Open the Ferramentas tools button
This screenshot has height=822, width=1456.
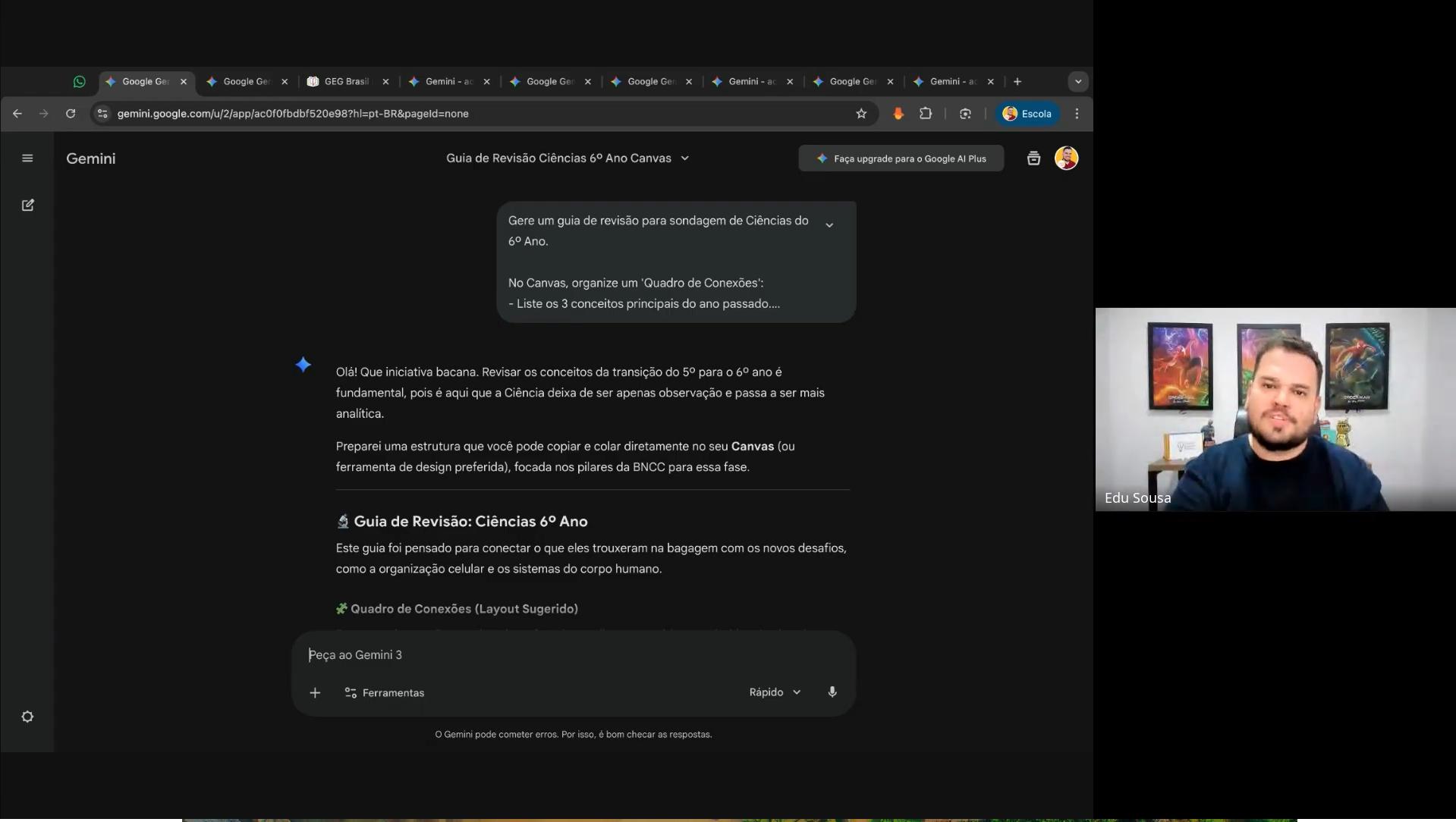coord(385,692)
